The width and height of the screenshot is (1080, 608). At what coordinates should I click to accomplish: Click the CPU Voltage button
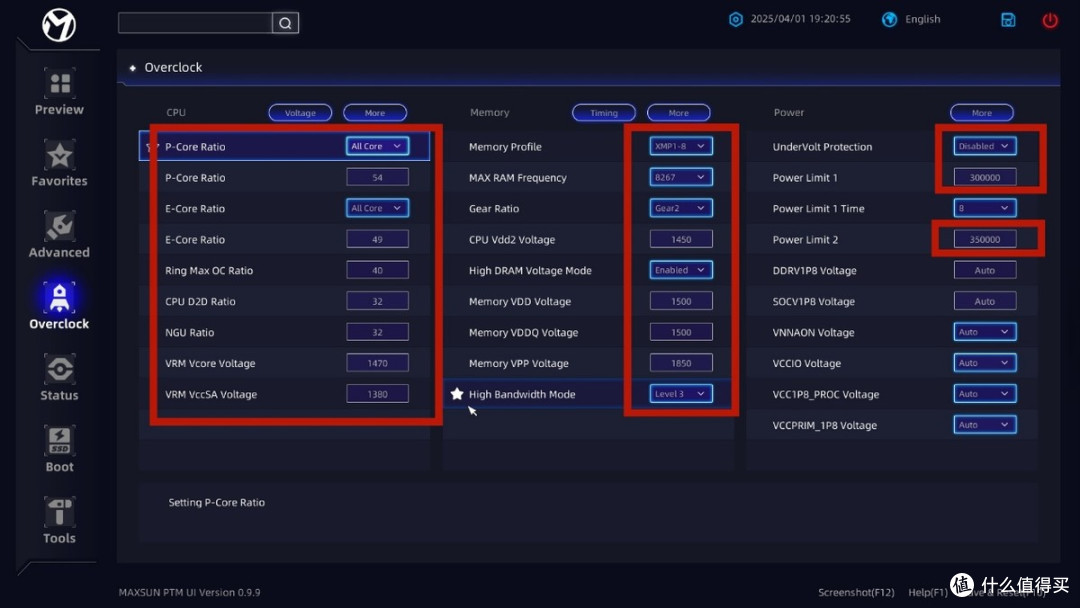(x=300, y=113)
